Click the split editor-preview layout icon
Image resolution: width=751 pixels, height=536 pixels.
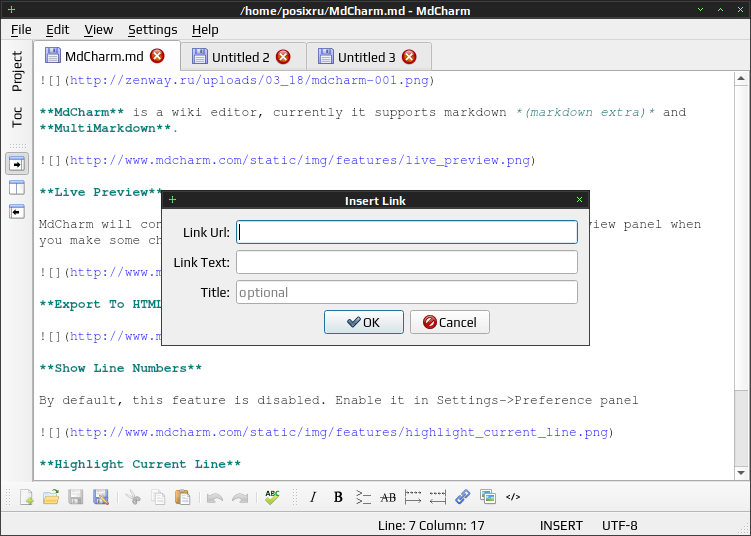coord(17,187)
